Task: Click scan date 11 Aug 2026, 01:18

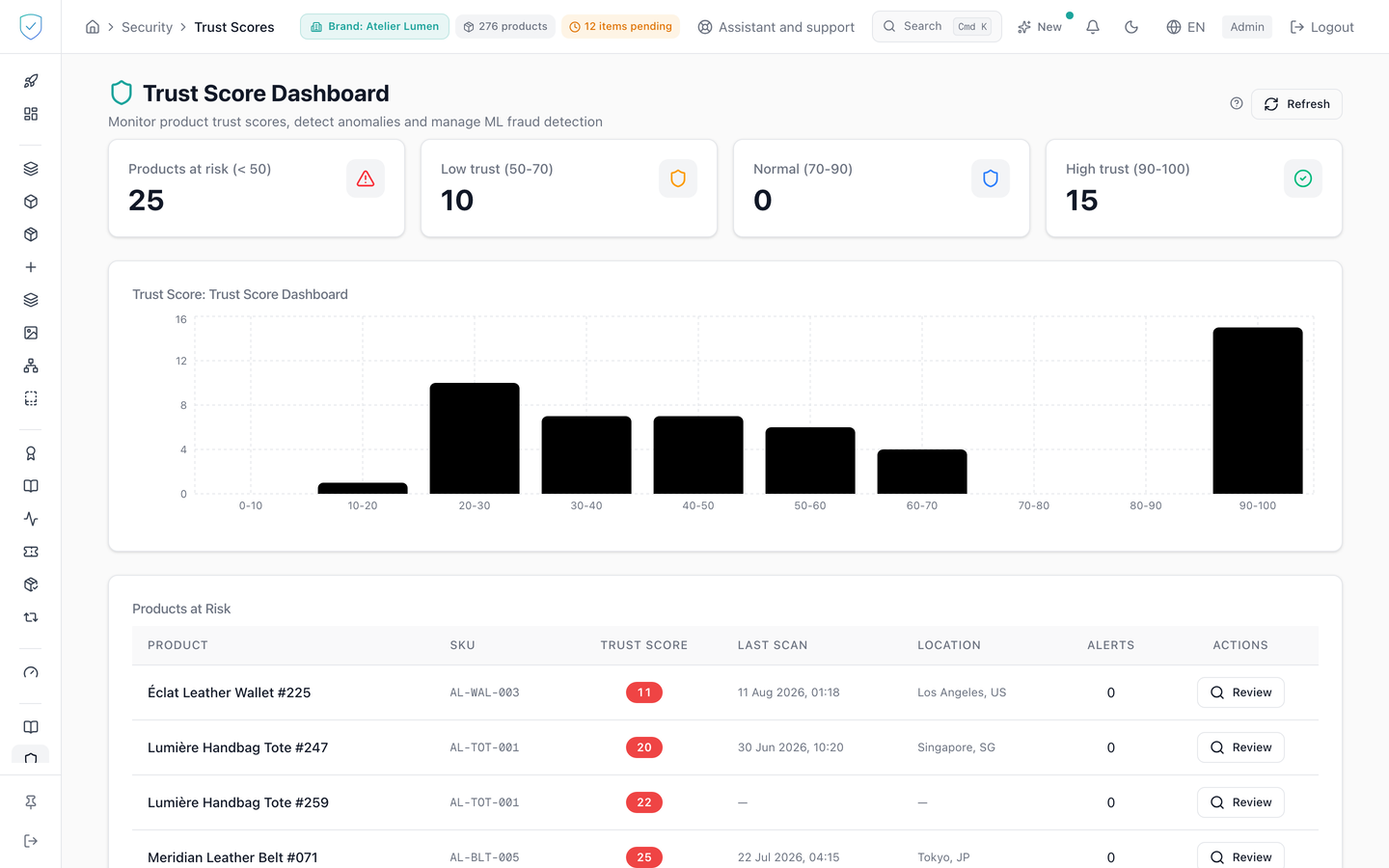Action: (x=789, y=692)
